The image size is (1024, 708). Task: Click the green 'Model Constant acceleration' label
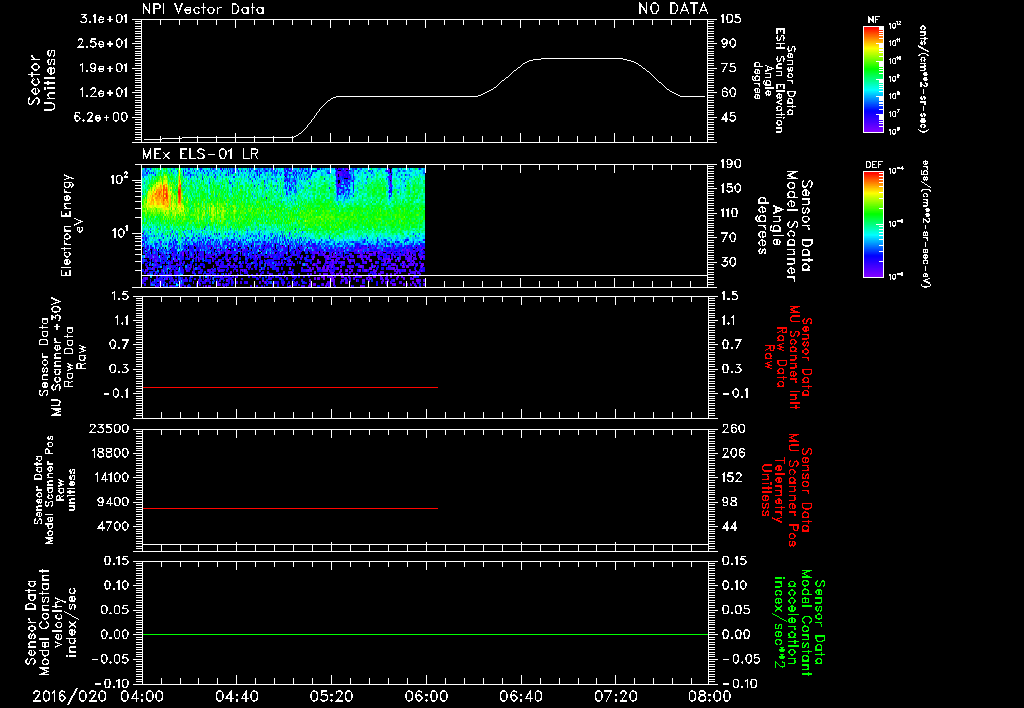click(x=799, y=623)
